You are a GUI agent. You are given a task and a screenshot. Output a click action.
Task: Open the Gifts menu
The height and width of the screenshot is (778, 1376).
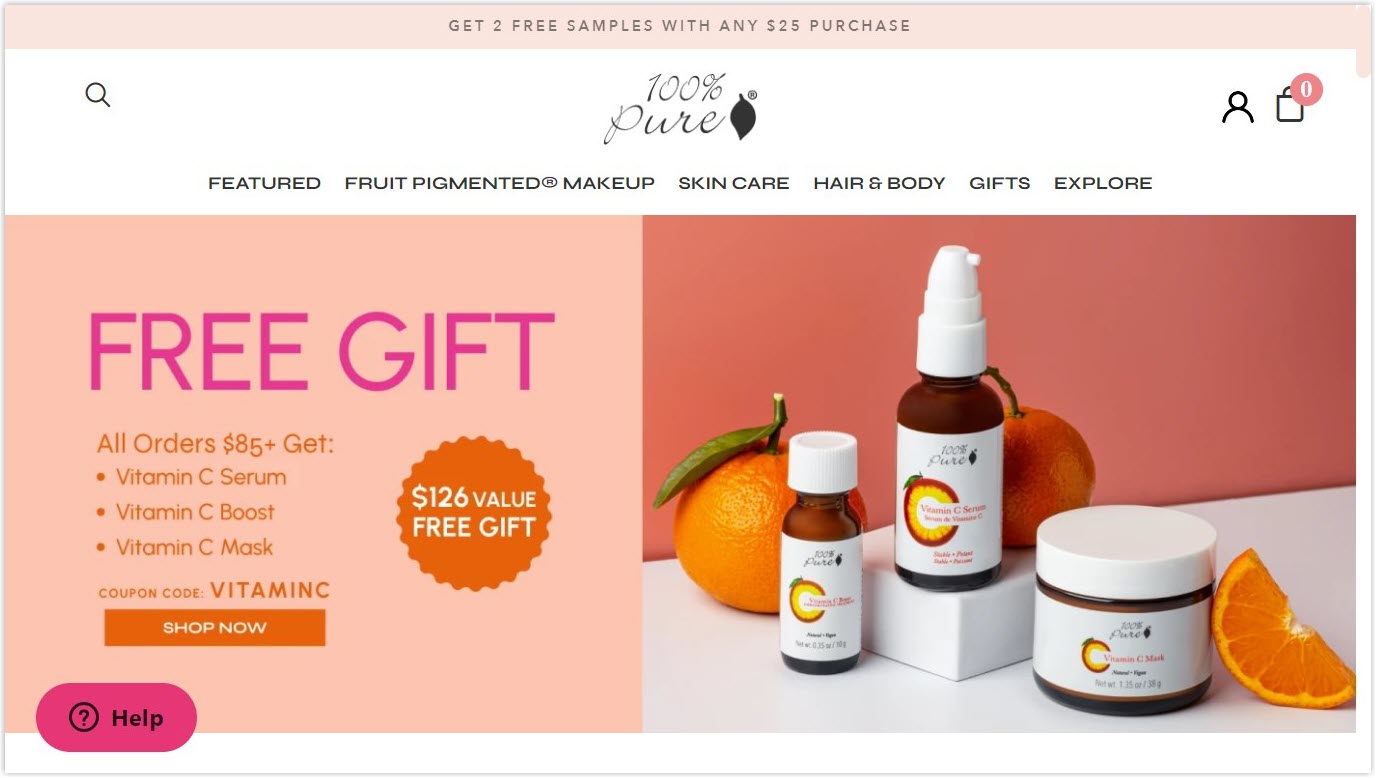coord(999,183)
